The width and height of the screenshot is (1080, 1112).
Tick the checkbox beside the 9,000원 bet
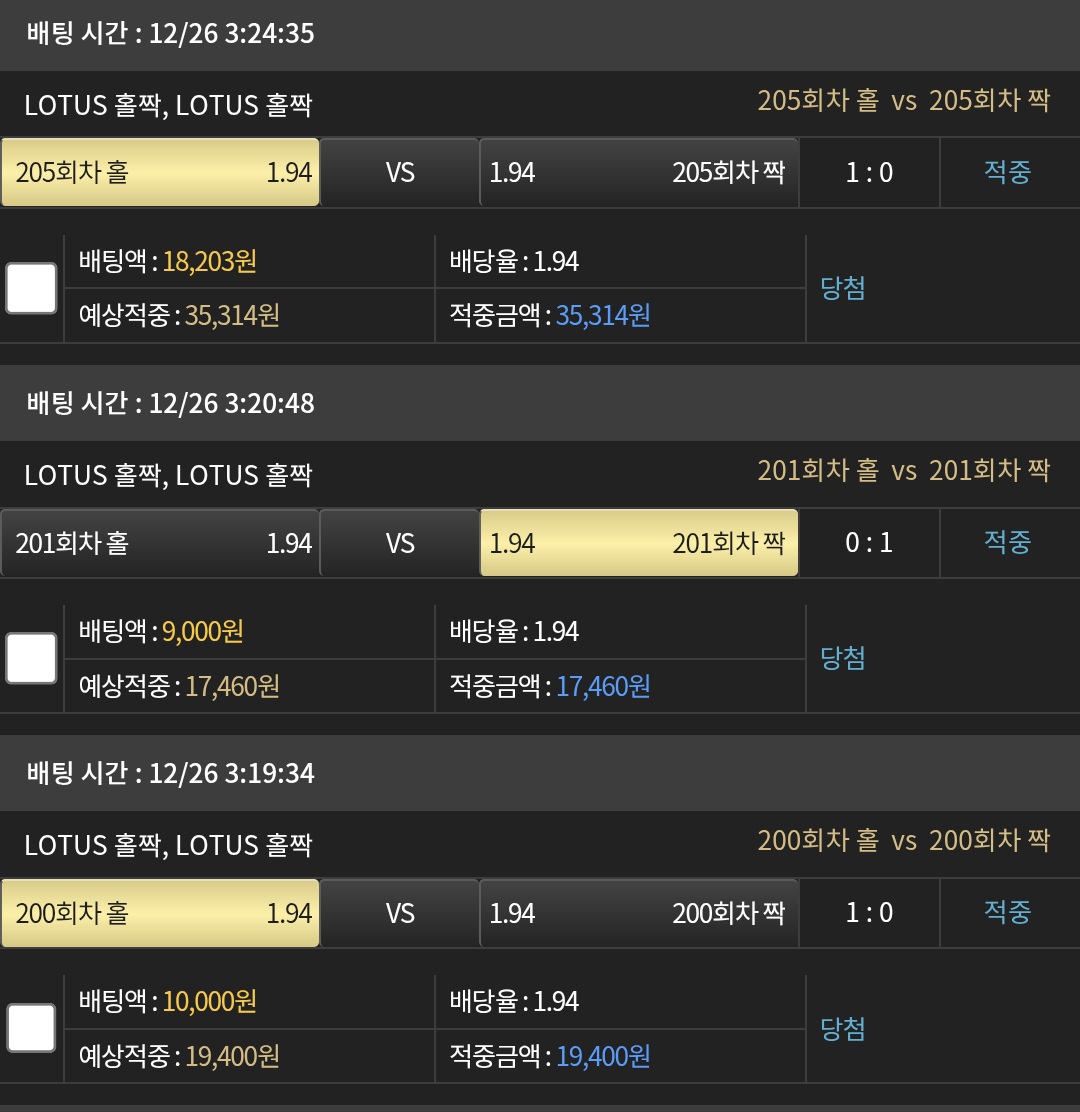pos(31,659)
